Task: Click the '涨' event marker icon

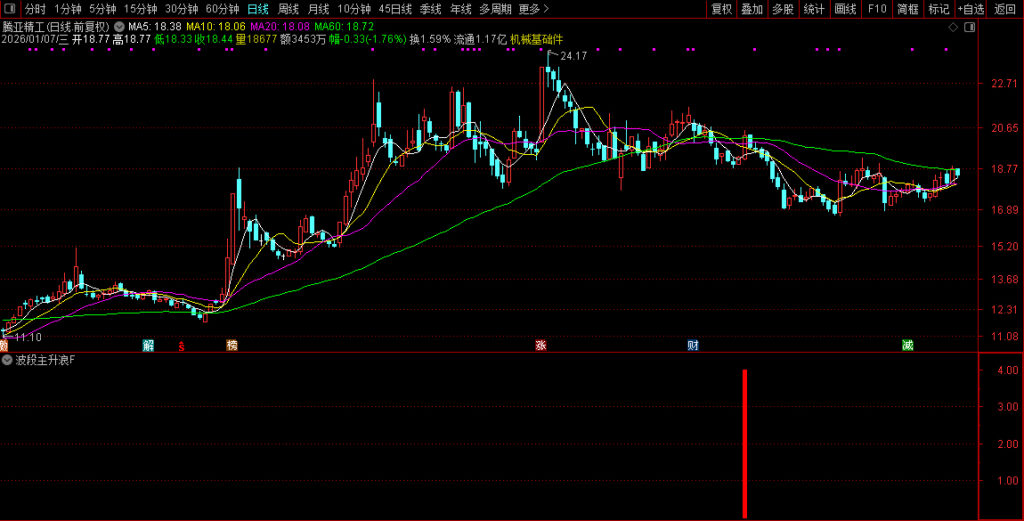Action: click(x=540, y=346)
